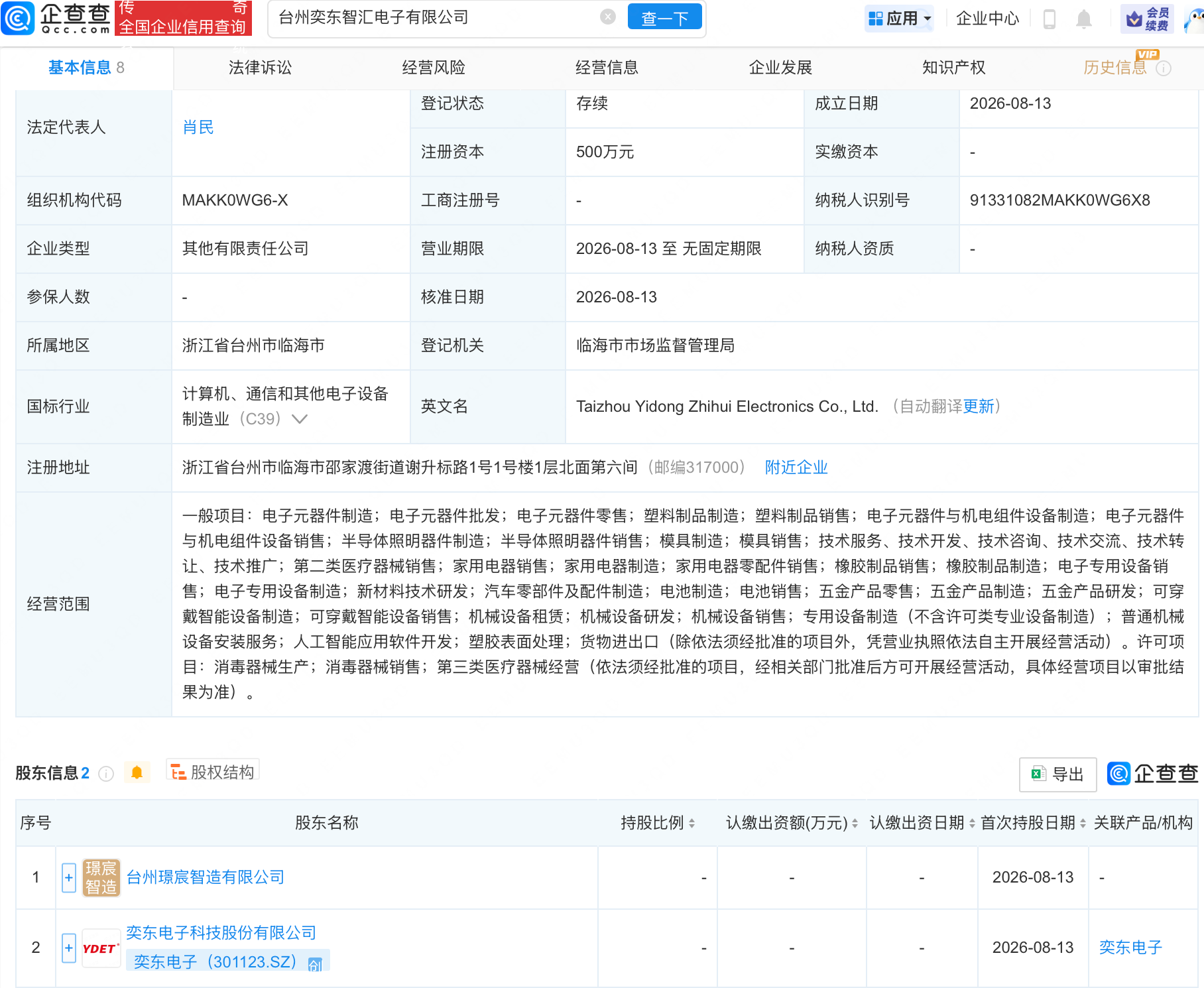Click 浙江省台州市临海市 region value

[253, 345]
